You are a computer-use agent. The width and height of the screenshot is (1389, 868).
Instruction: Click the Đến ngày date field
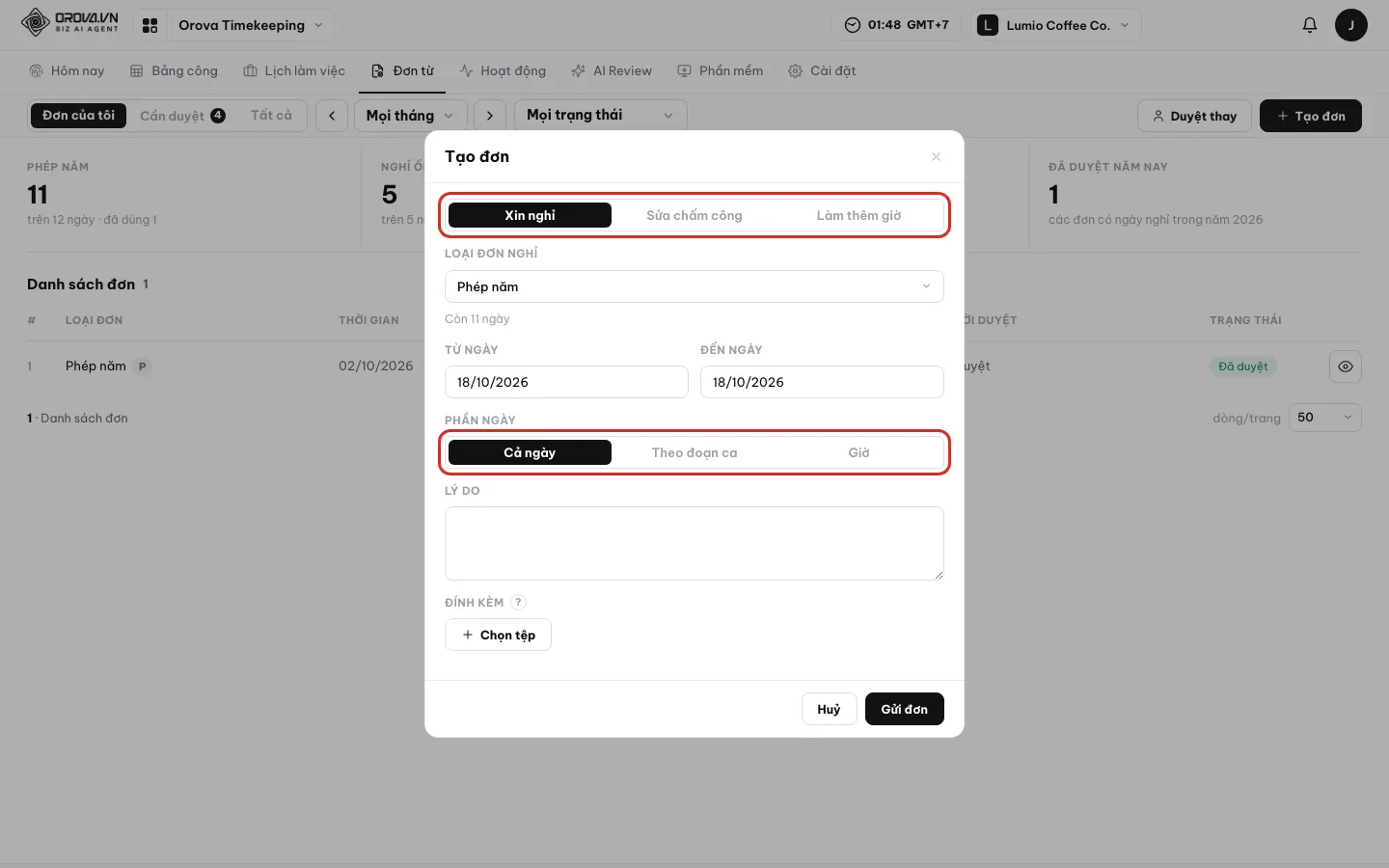coord(822,382)
